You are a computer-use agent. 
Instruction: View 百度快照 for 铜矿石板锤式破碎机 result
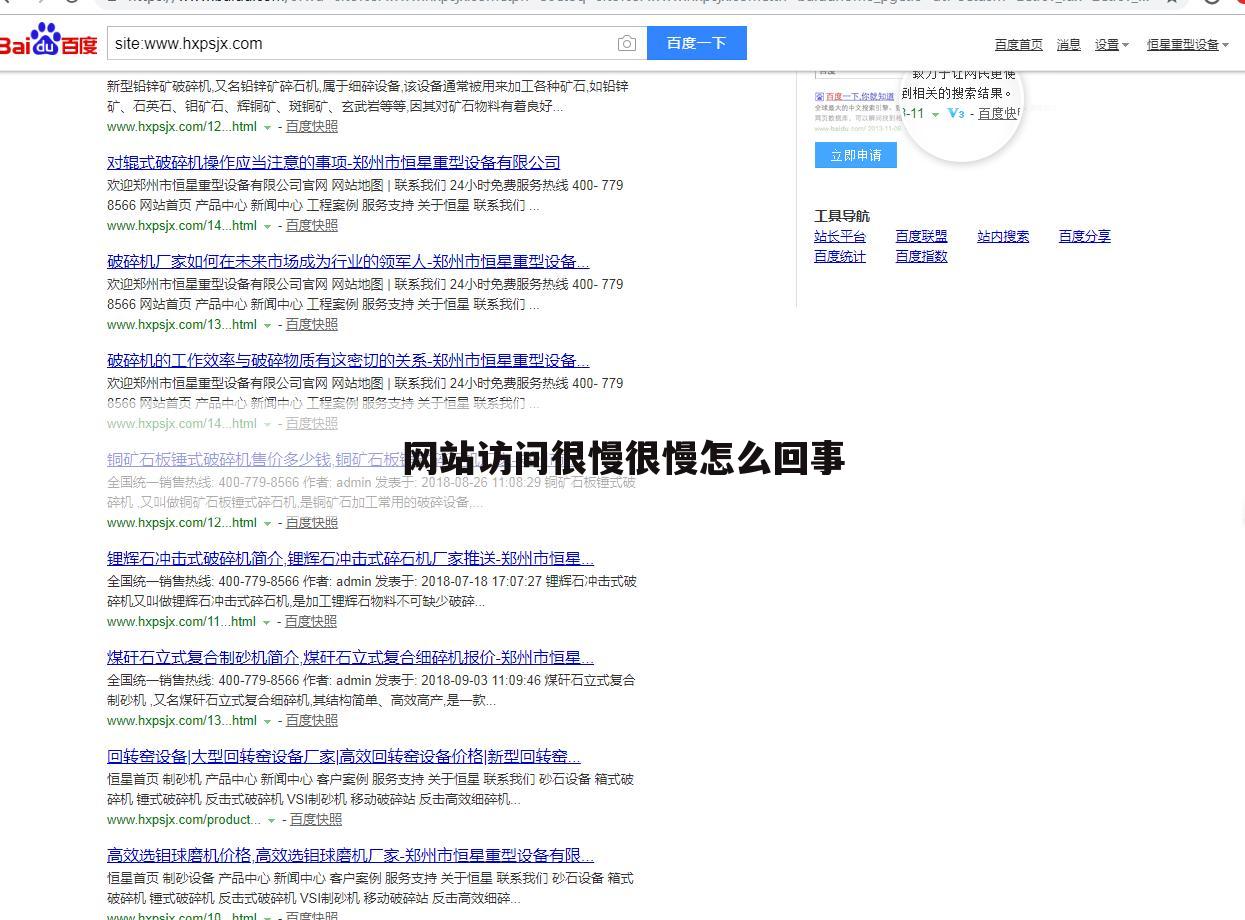coord(312,522)
